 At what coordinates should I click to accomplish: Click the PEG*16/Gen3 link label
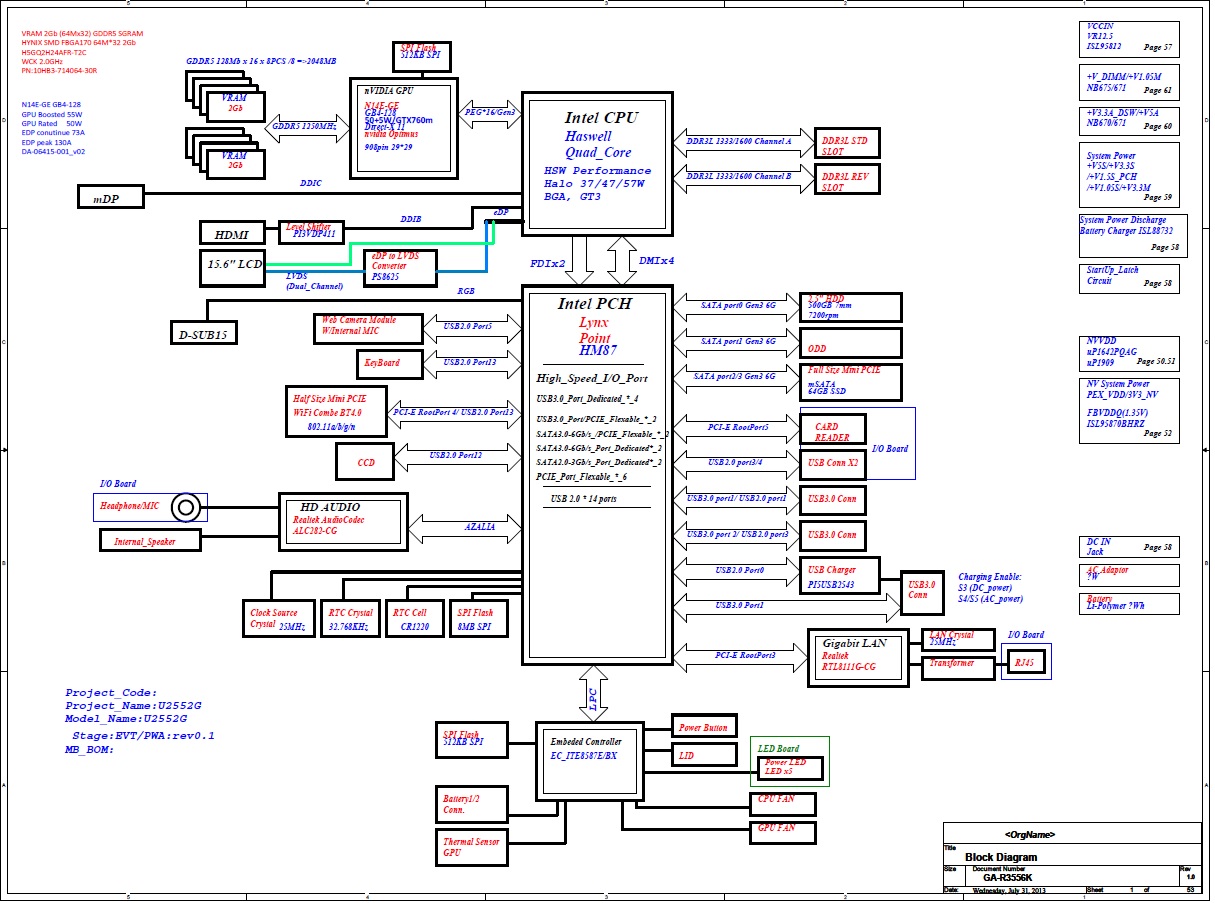[491, 112]
